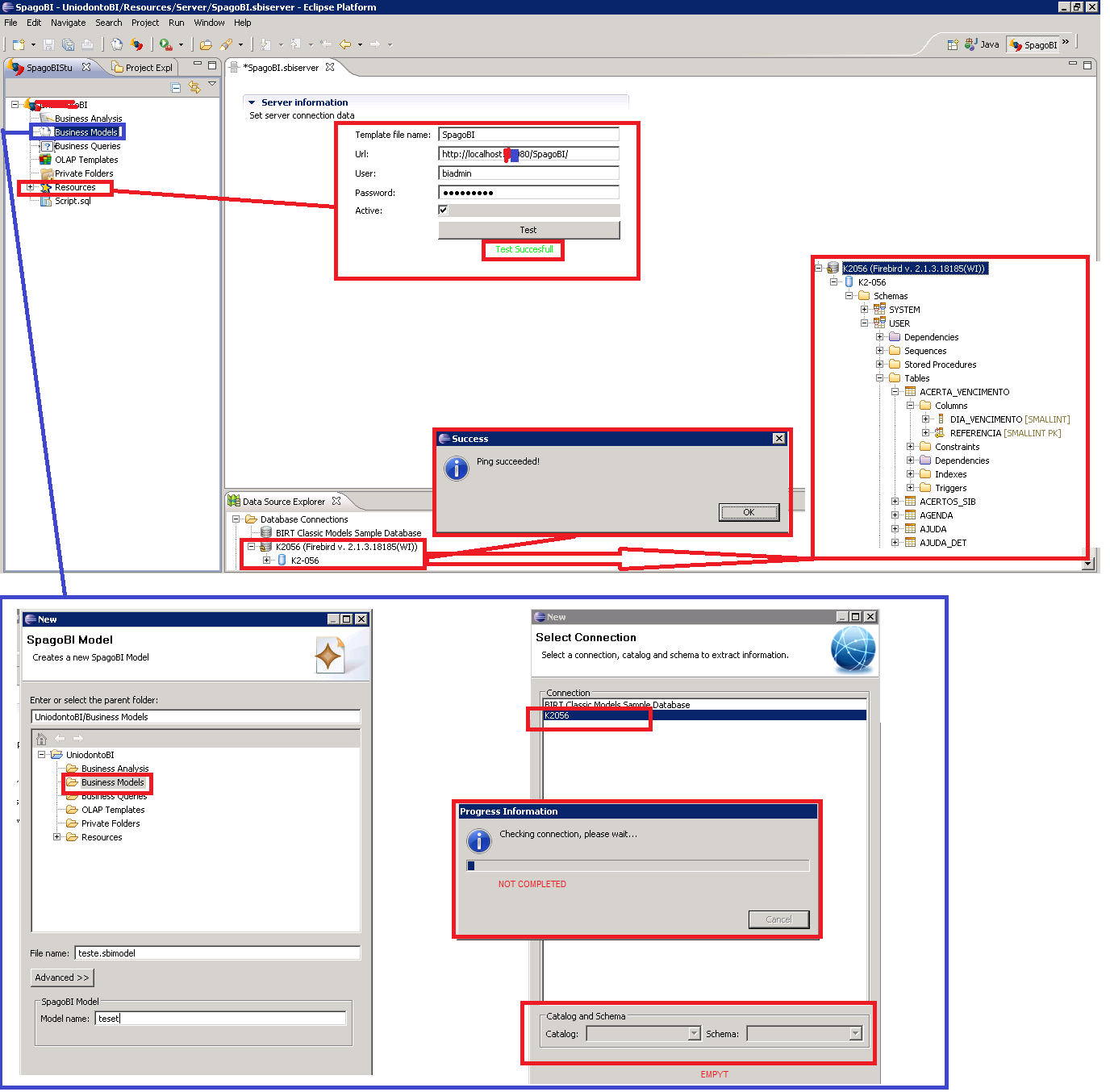Screen dimensions: 1110x1092
Task: Click Cancel in Progress Information dialog
Action: (778, 919)
